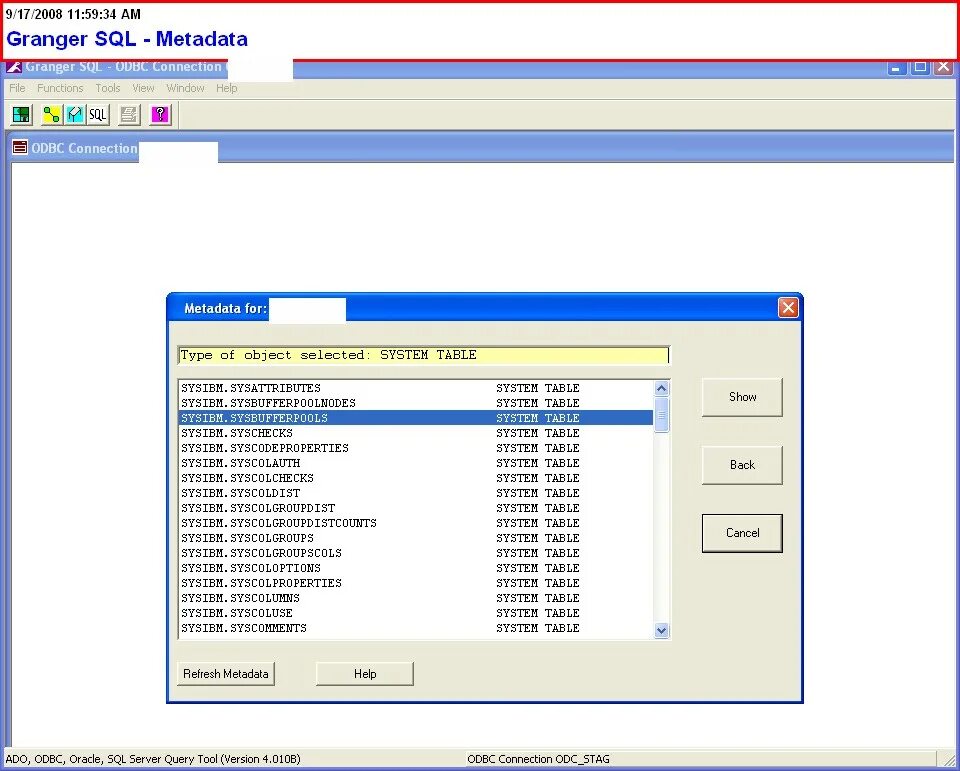Click the yellow connection nodes toolbar icon
Viewport: 960px width, 771px height.
pyautogui.click(x=51, y=114)
